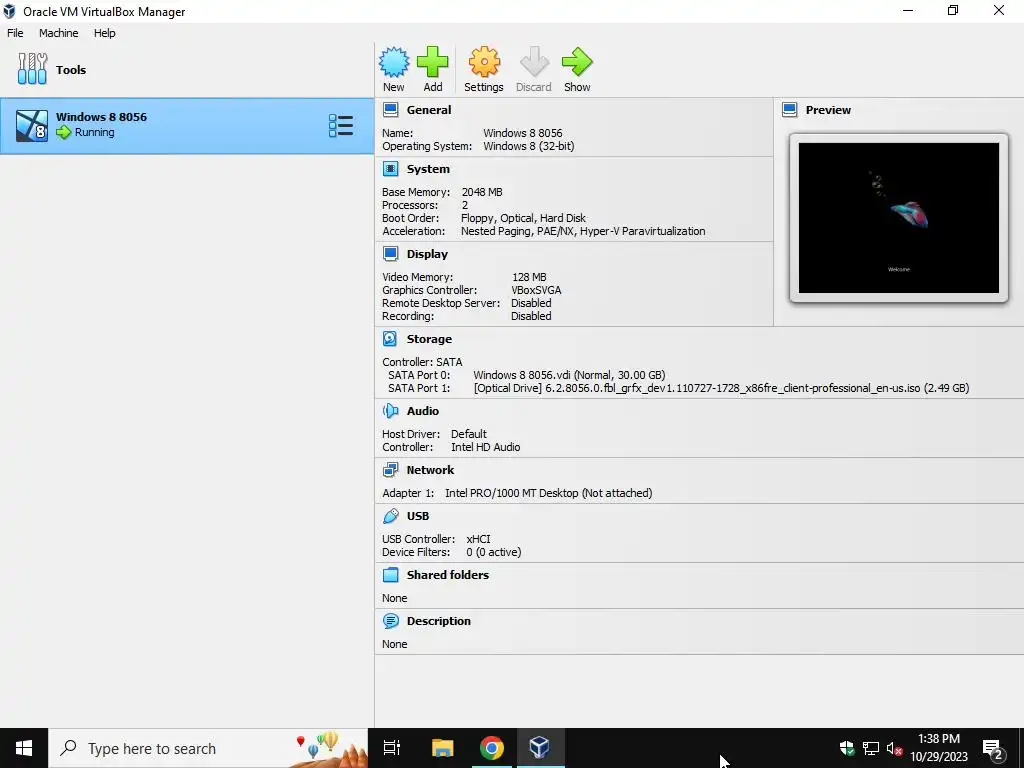Open the Audio section heading
This screenshot has width=1024, height=768.
pyautogui.click(x=423, y=411)
